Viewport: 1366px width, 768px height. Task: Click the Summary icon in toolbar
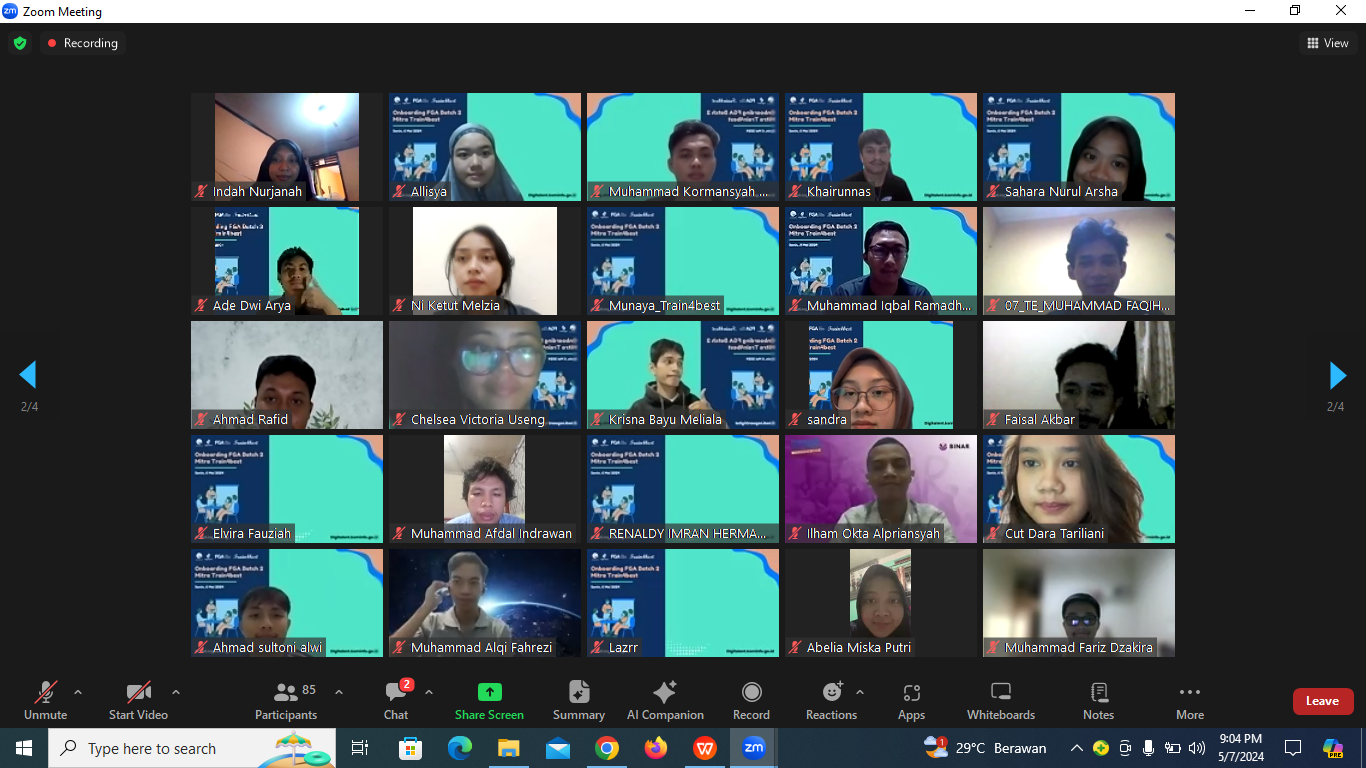(578, 700)
